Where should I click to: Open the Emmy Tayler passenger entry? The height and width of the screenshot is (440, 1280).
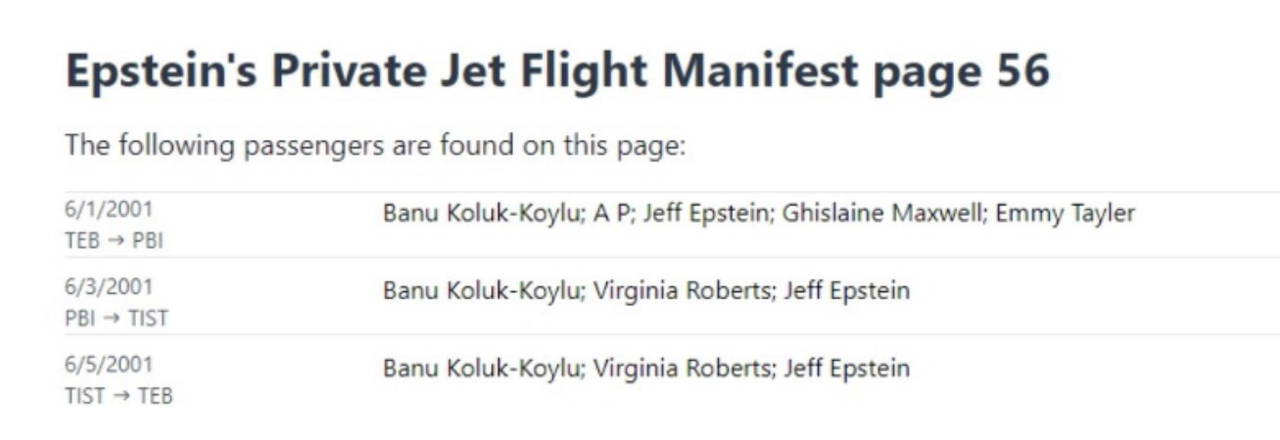1065,213
